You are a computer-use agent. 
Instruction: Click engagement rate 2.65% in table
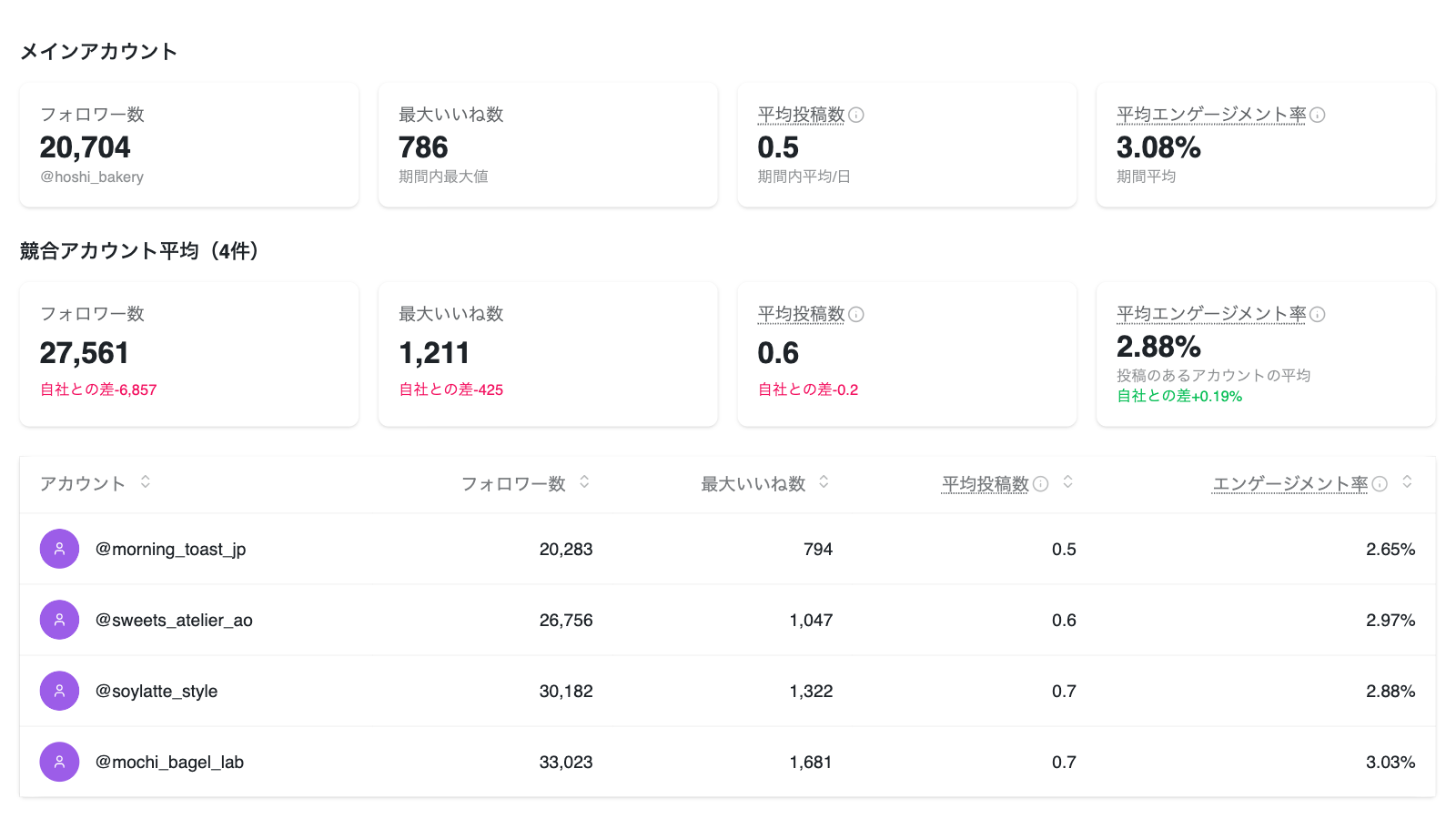(1390, 550)
